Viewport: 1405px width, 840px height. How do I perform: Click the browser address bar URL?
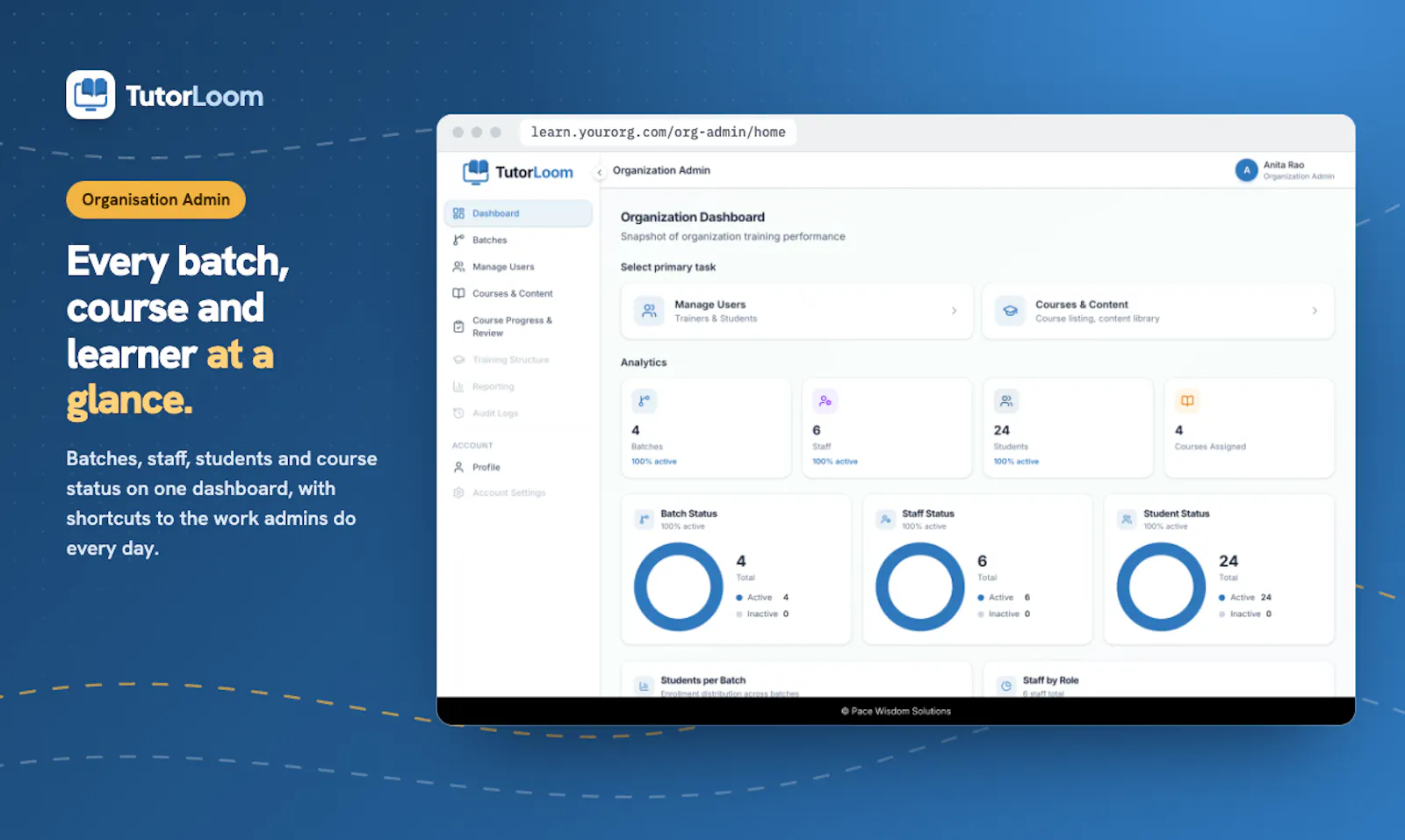[x=658, y=133]
